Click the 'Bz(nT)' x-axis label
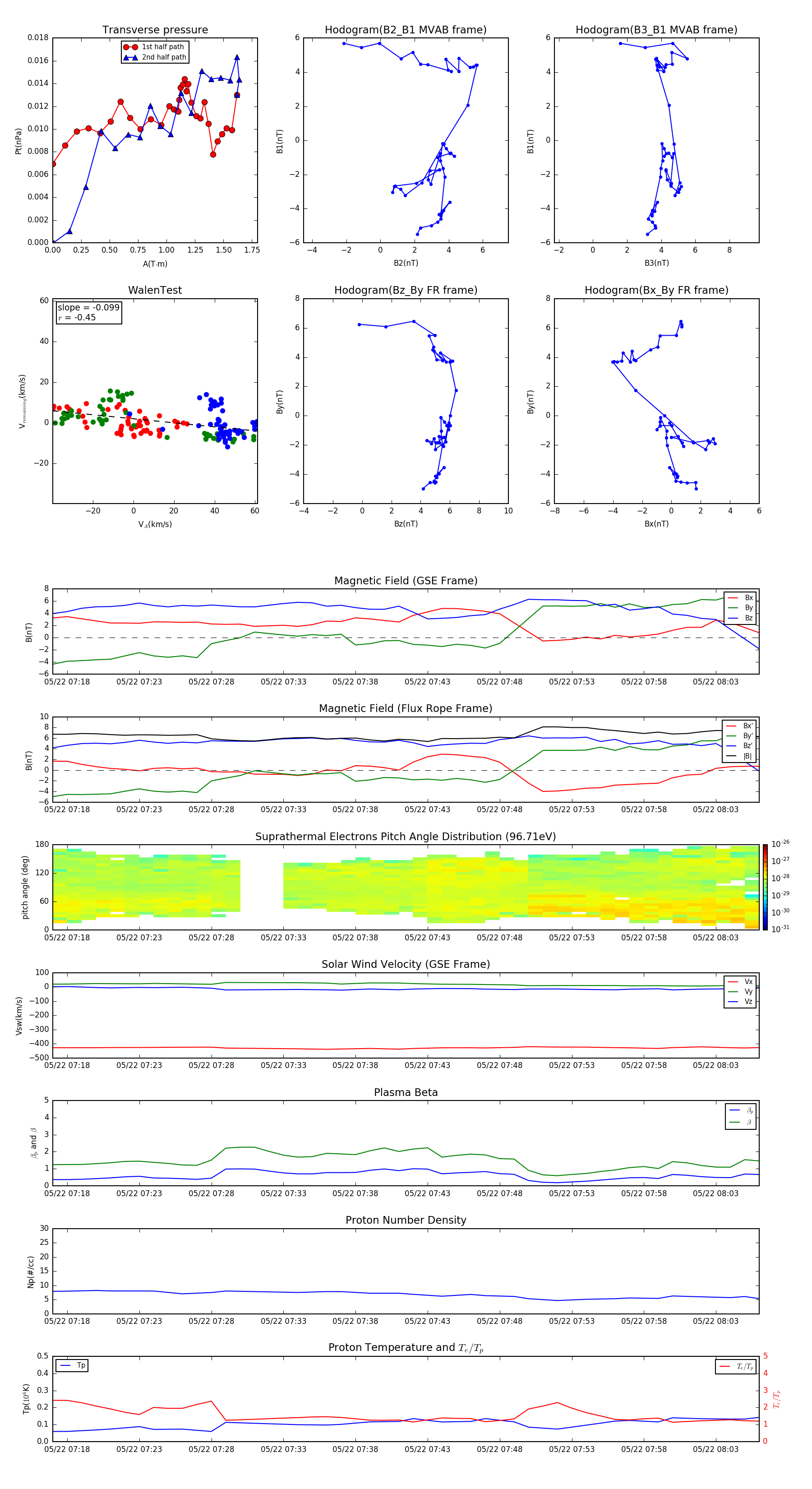 coord(406,524)
